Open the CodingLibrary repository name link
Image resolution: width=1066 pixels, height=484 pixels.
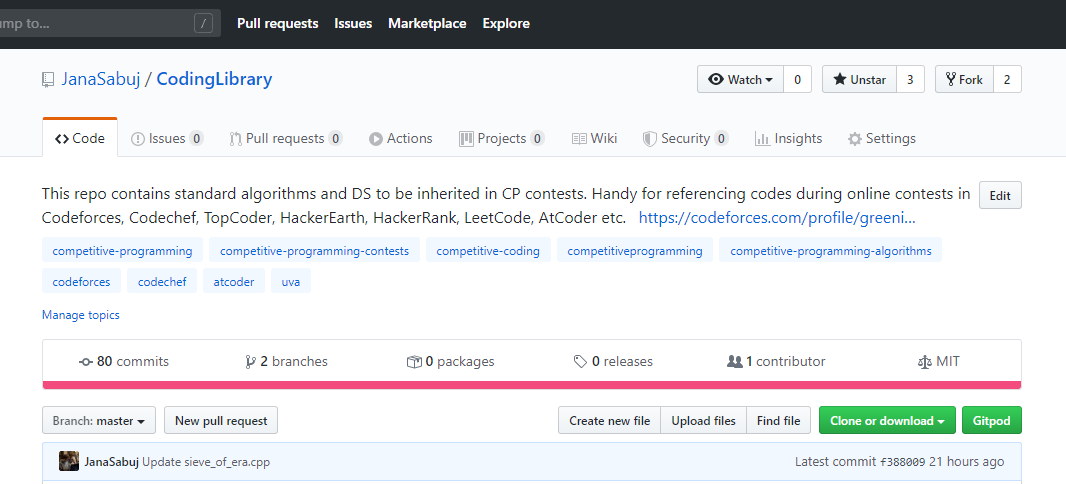(x=214, y=80)
